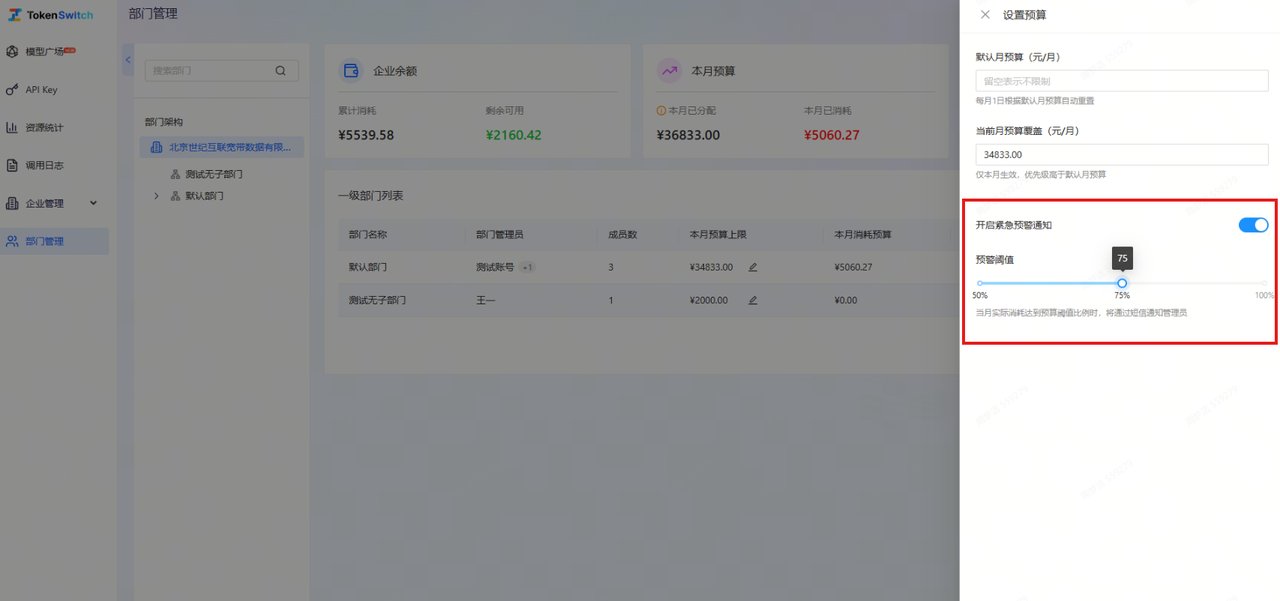Viewport: 1280px width, 601px height.
Task: Open 模型广场 via its cube icon
Action: pos(12,51)
